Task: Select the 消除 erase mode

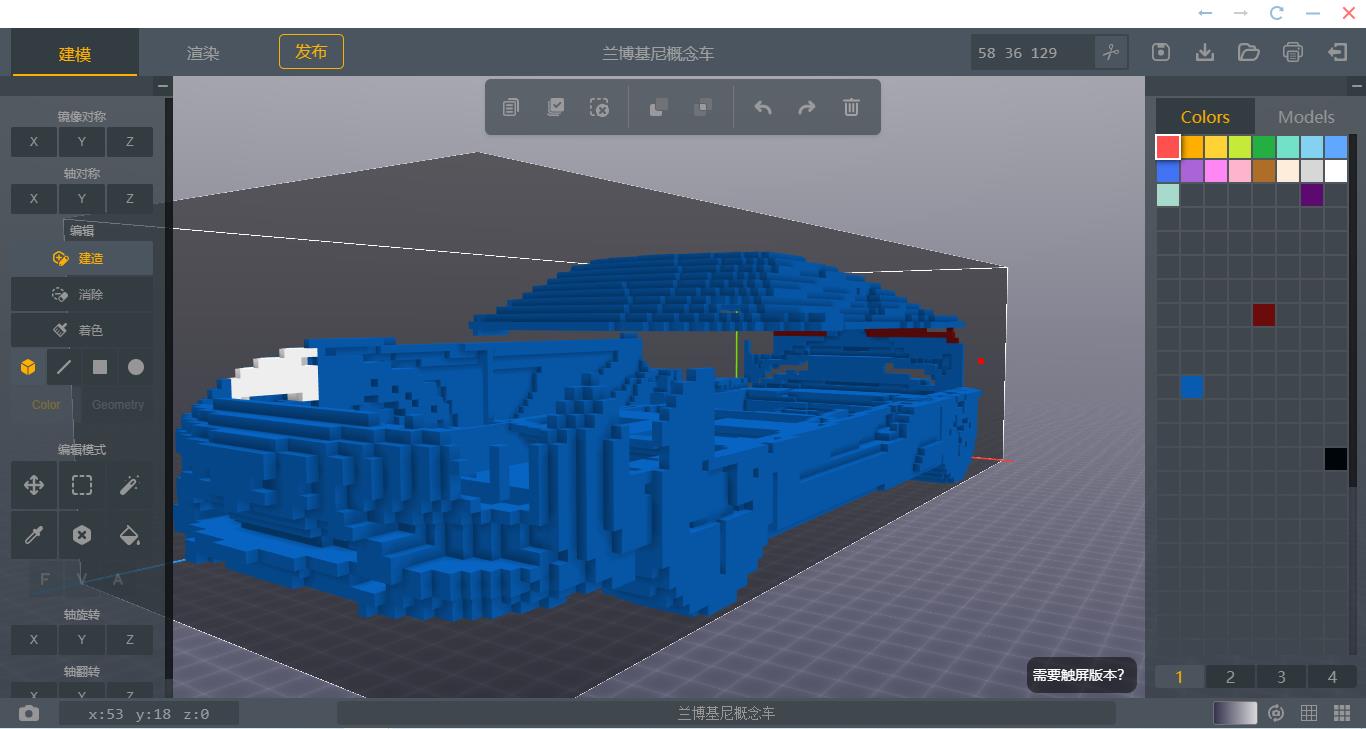Action: click(x=82, y=294)
